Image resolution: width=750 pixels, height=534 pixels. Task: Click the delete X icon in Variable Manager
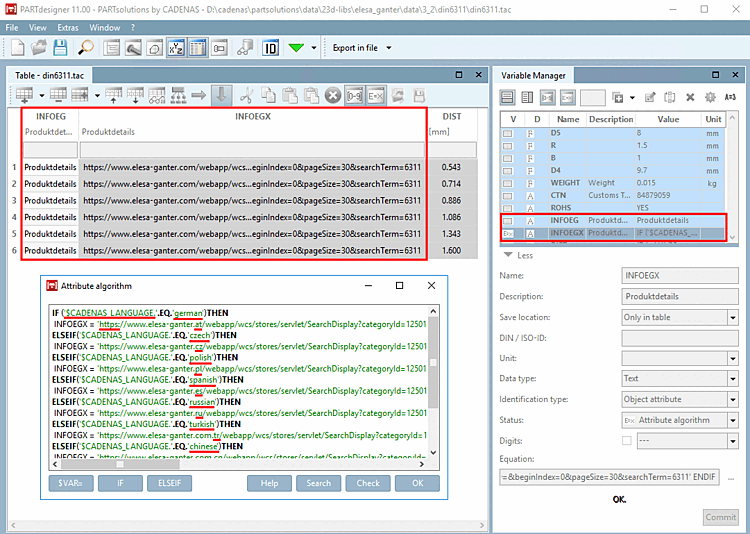[690, 97]
